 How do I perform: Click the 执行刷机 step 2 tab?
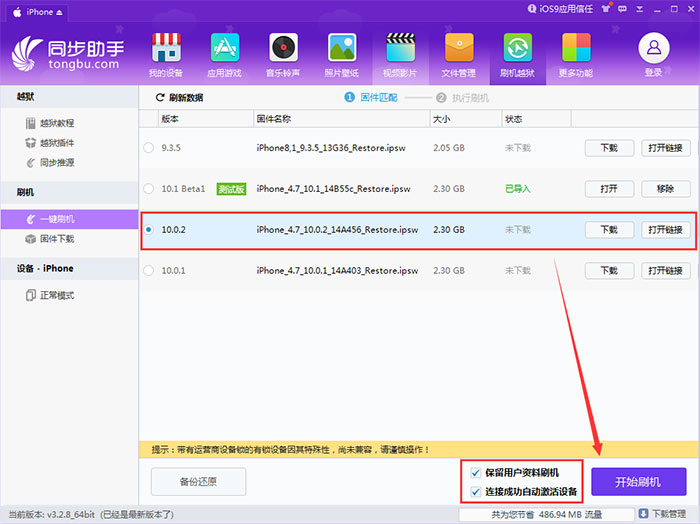[x=462, y=98]
